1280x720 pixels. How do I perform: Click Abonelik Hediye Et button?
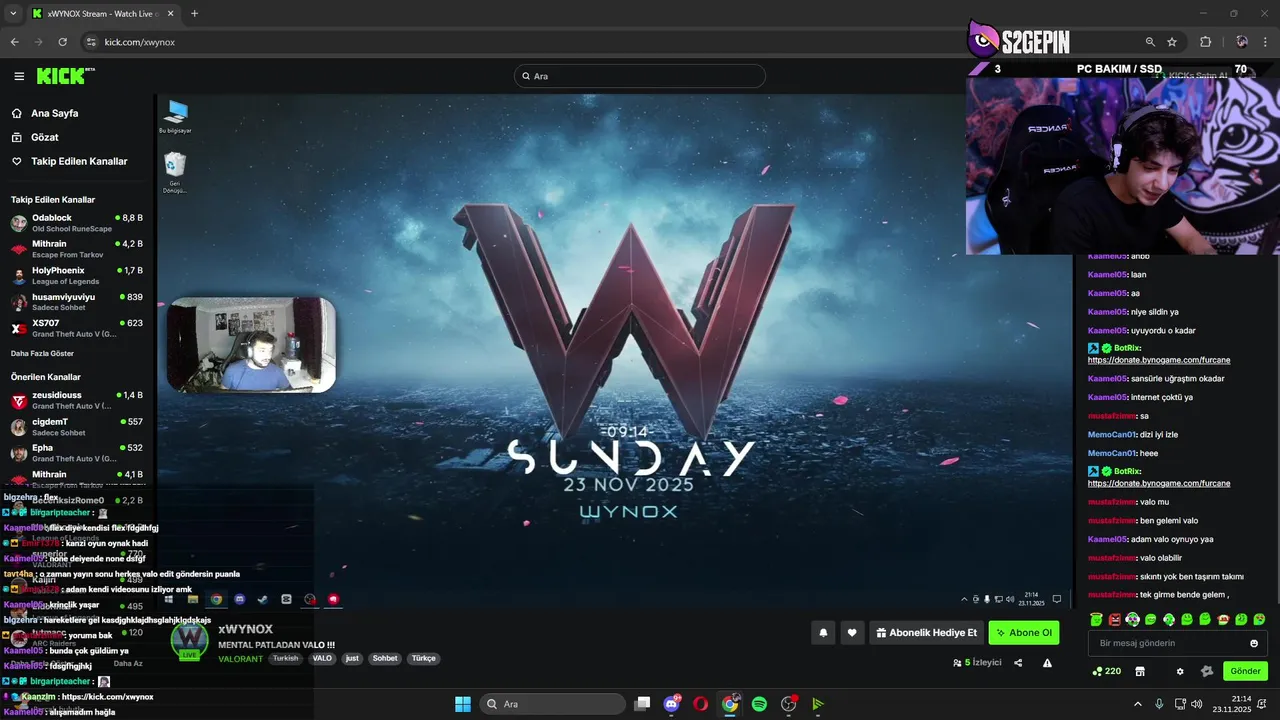[926, 632]
